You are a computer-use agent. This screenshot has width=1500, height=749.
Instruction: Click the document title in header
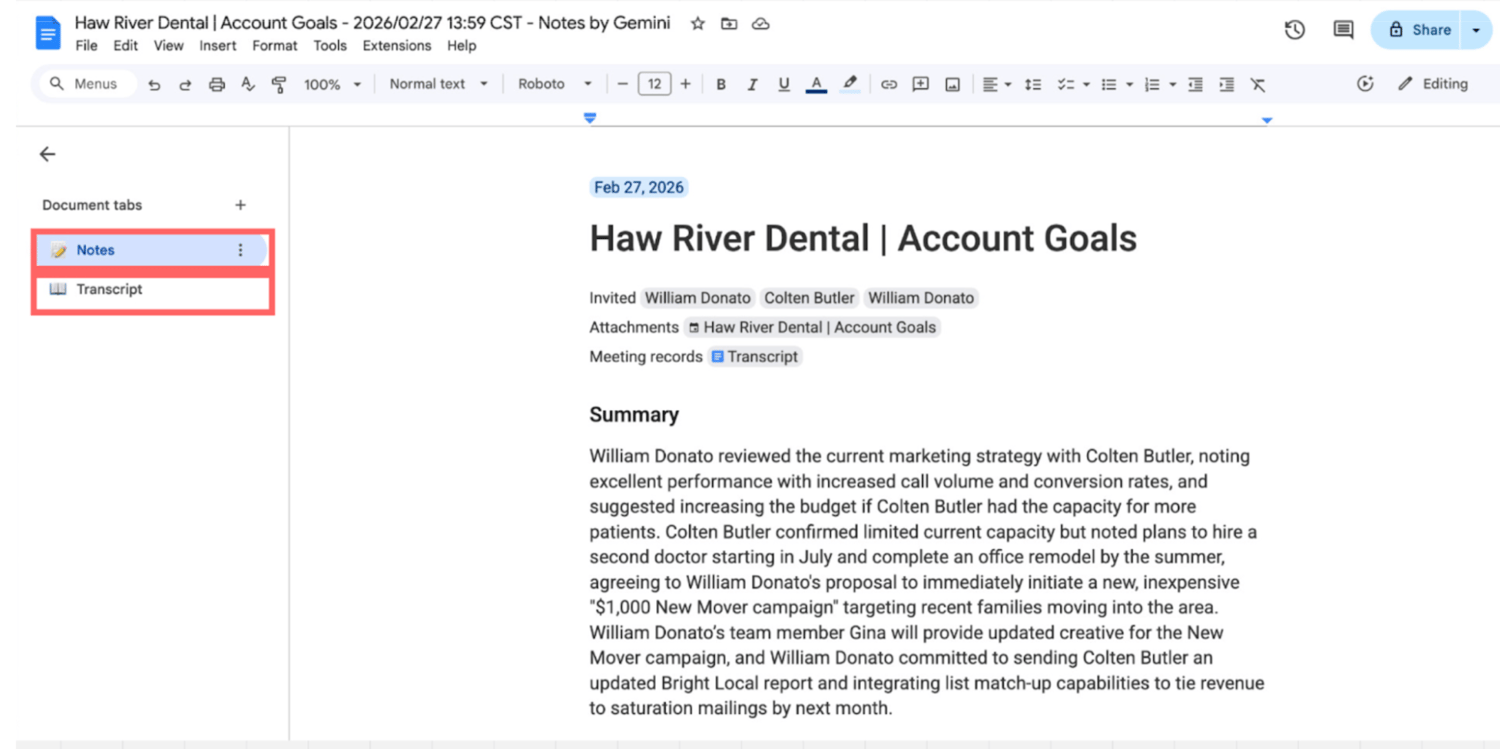[x=373, y=23]
